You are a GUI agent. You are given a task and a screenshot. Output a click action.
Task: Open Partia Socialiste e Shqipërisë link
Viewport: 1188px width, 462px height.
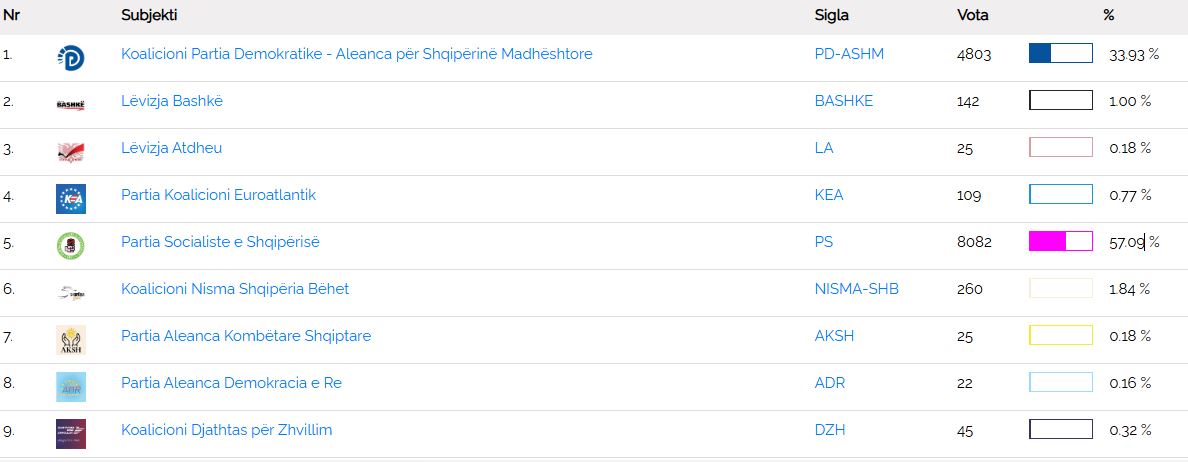click(220, 242)
